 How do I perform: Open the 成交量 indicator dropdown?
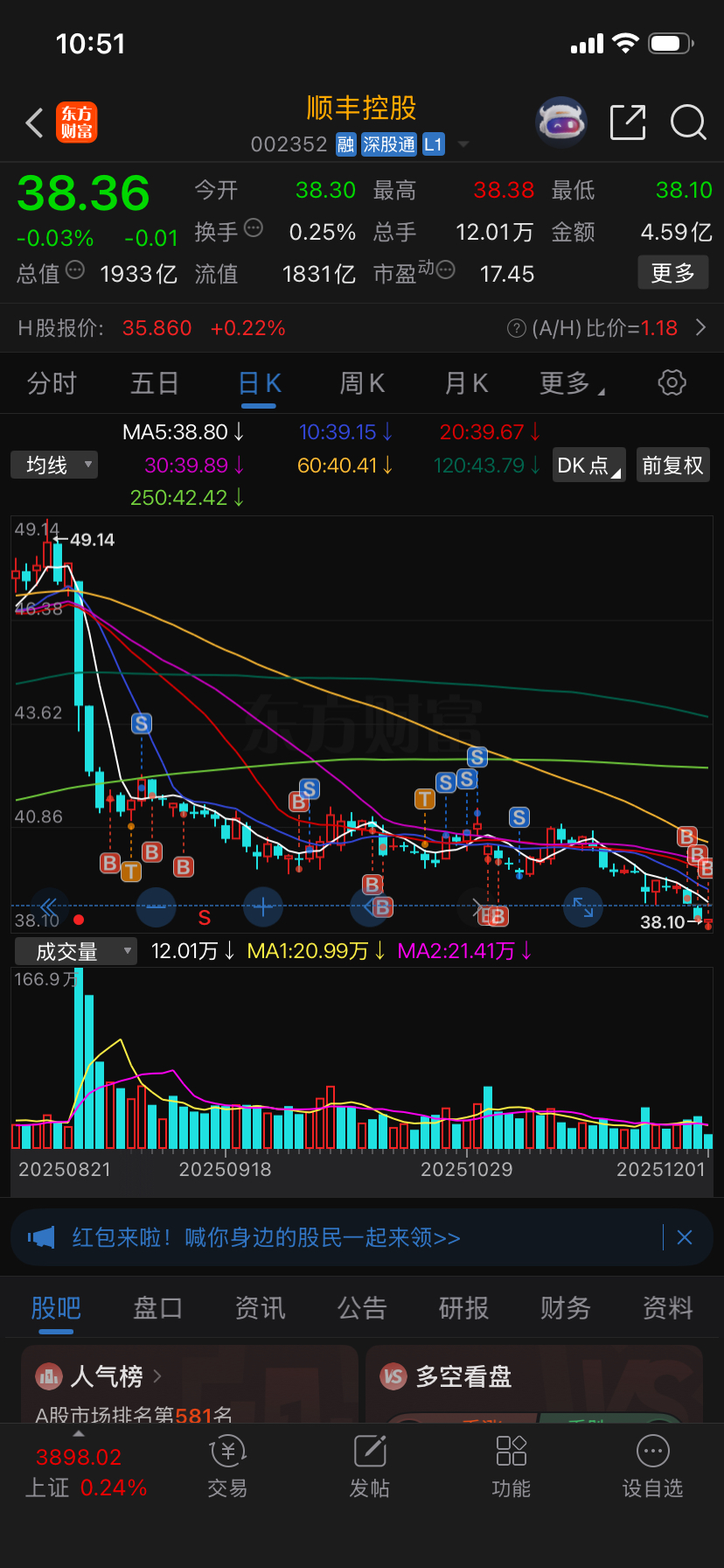pyautogui.click(x=76, y=951)
